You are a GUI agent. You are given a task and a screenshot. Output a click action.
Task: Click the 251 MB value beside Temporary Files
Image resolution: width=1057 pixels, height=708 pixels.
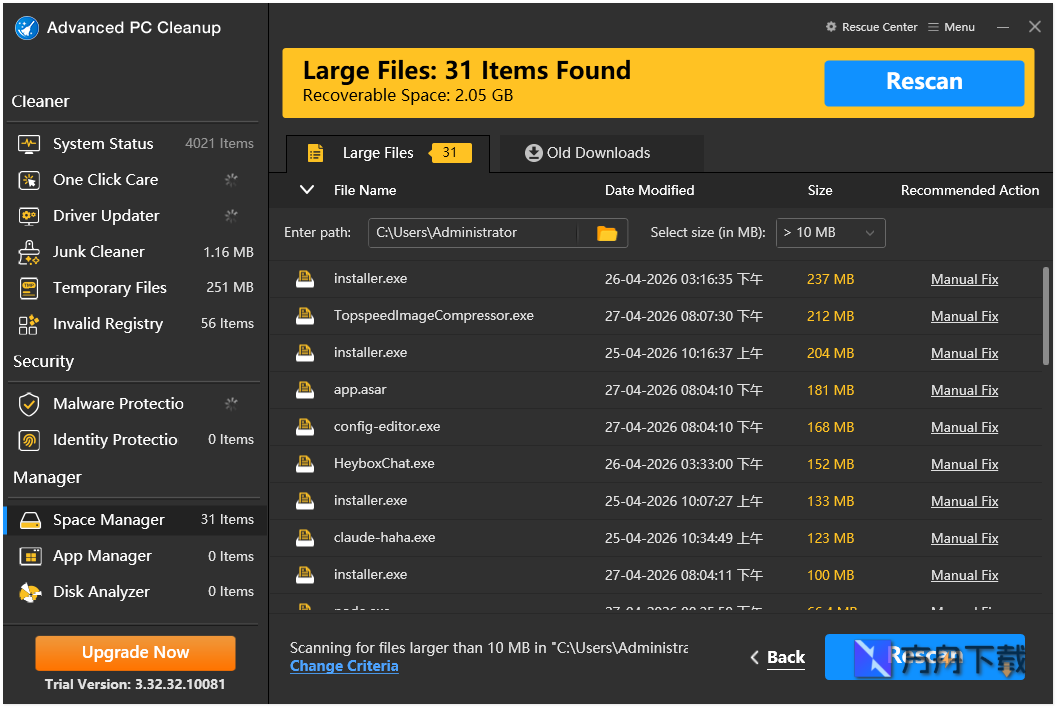click(x=230, y=288)
